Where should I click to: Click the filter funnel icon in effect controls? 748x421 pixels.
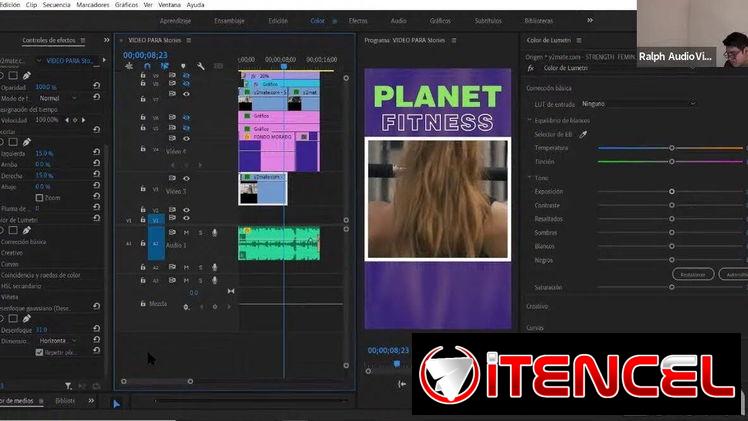pyautogui.click(x=68, y=386)
